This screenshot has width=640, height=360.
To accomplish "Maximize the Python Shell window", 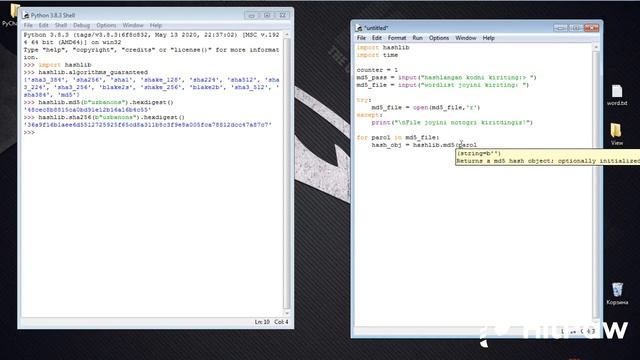I will tap(267, 15).
